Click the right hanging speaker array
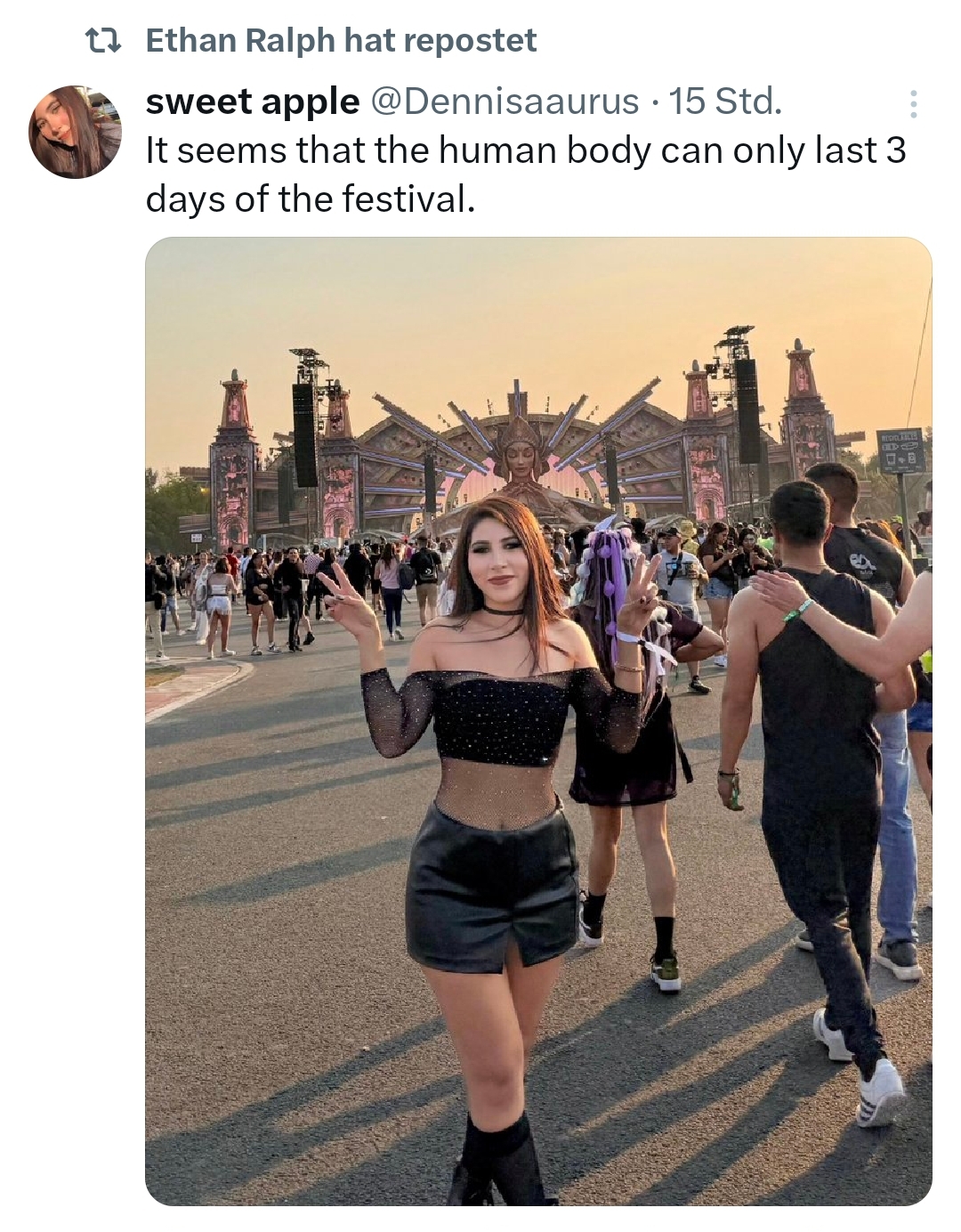 coord(747,410)
